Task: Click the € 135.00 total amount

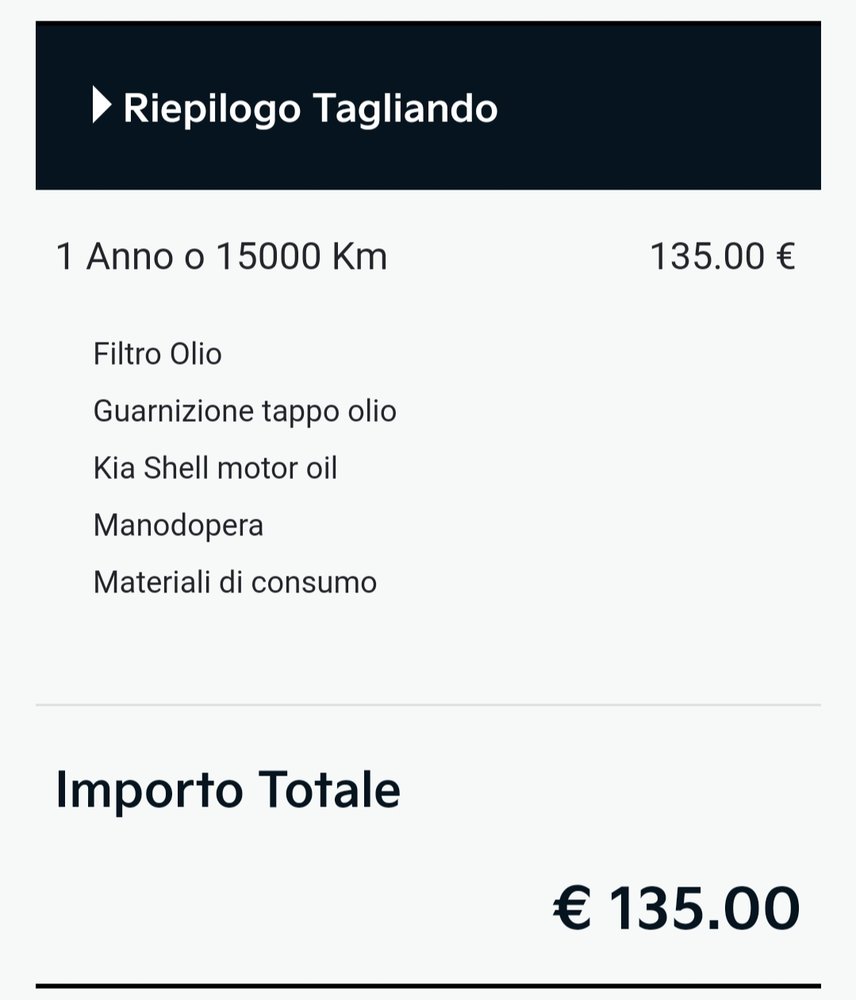Action: [x=676, y=908]
